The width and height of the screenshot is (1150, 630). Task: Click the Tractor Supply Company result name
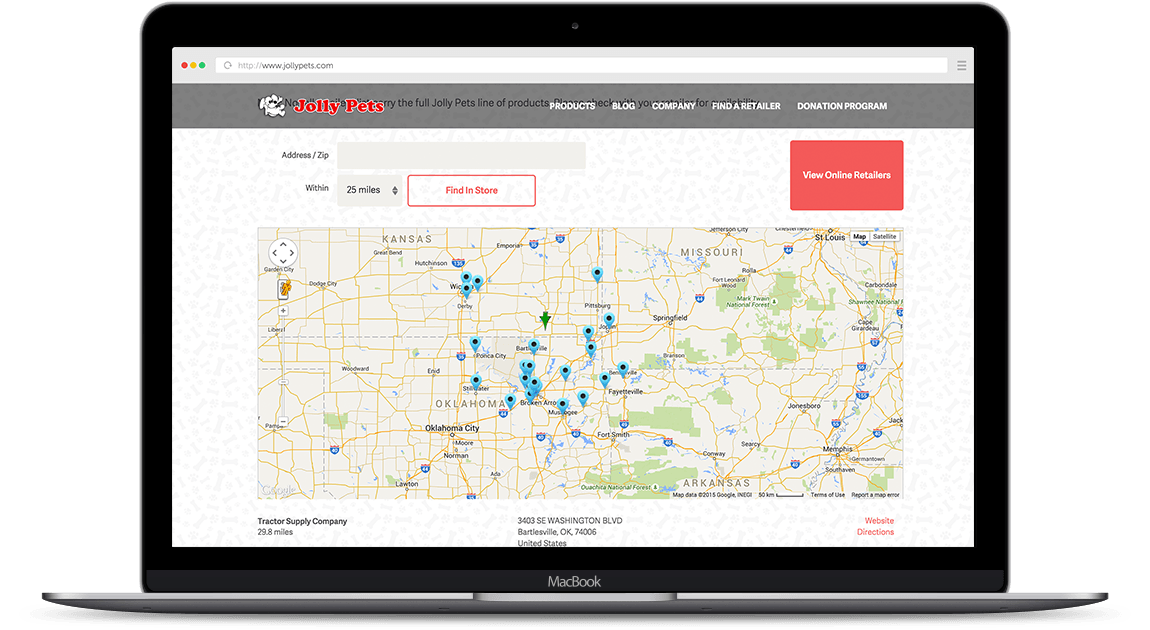[x=302, y=521]
